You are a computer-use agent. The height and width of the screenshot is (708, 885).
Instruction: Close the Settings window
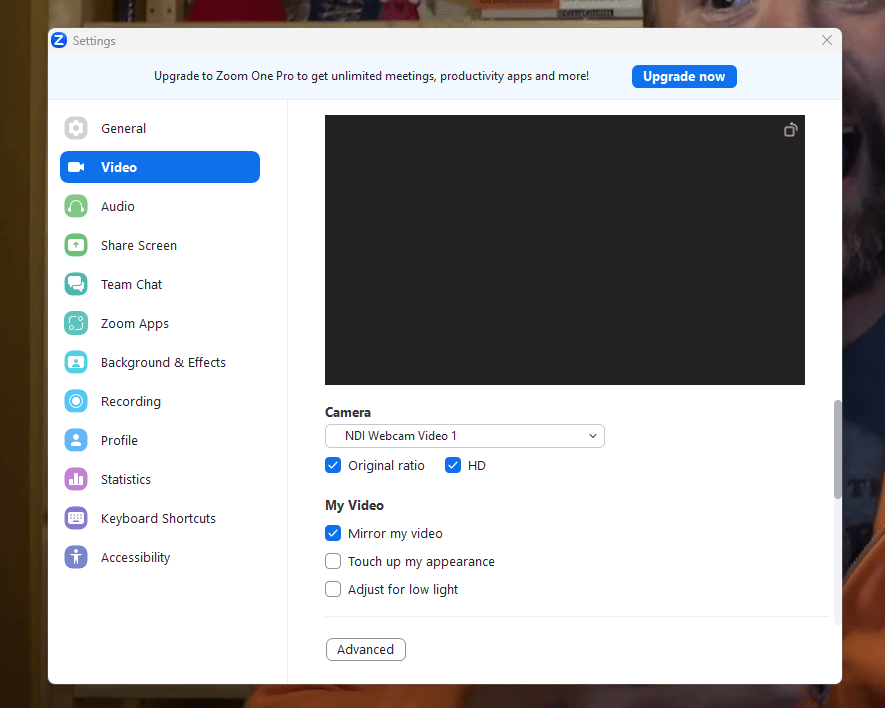(x=826, y=40)
